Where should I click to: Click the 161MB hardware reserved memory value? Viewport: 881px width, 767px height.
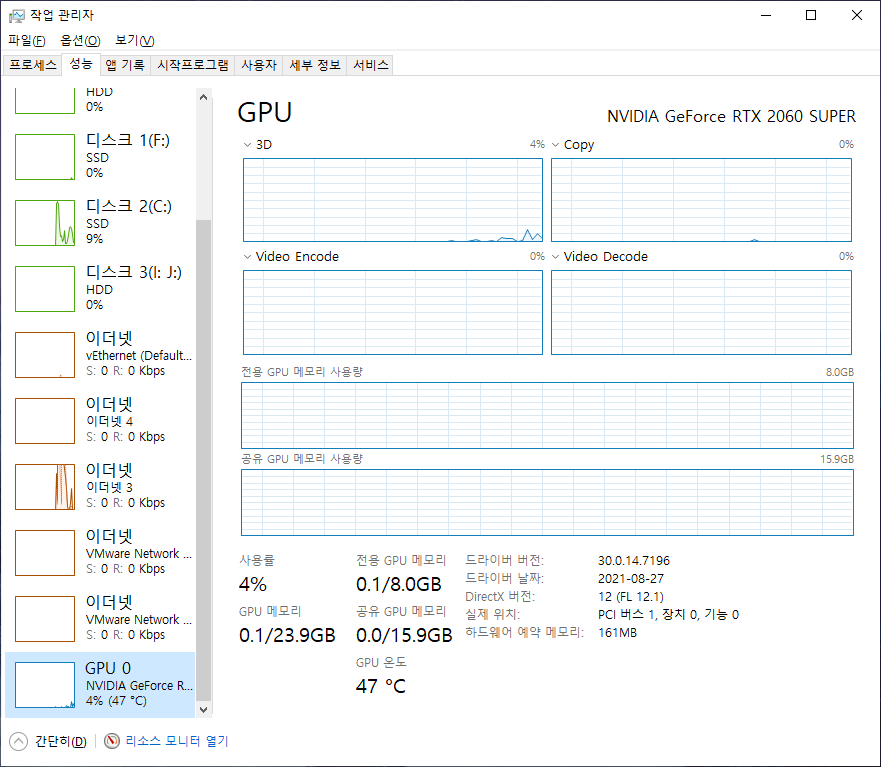click(x=617, y=633)
